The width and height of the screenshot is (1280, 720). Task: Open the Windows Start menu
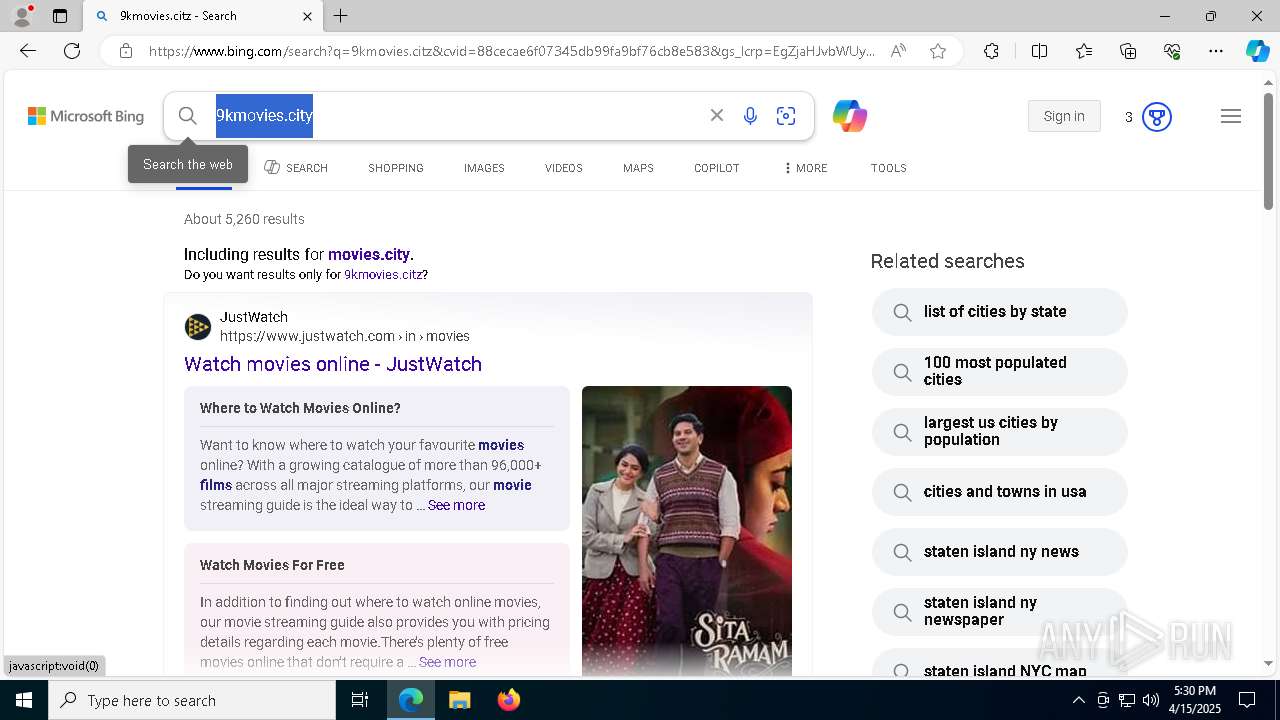tap(24, 700)
